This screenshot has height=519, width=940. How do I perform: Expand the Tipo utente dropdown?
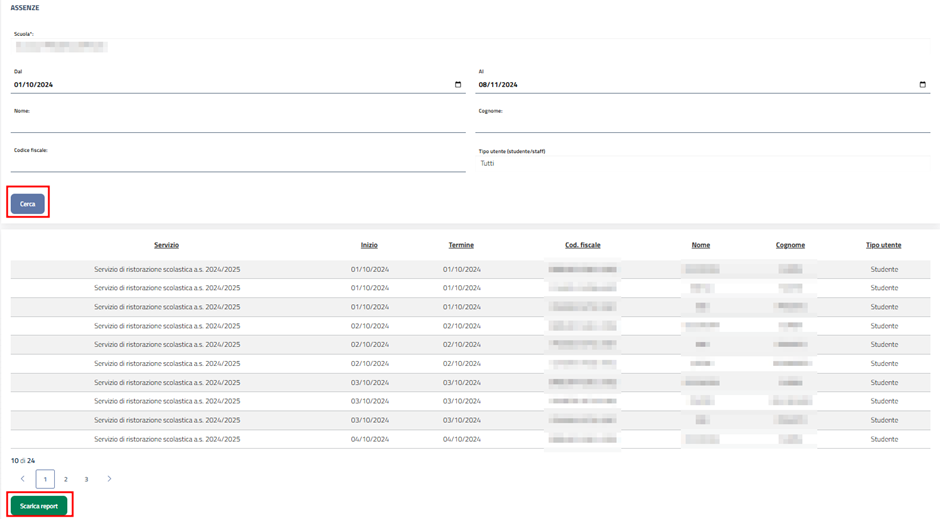pyautogui.click(x=704, y=163)
